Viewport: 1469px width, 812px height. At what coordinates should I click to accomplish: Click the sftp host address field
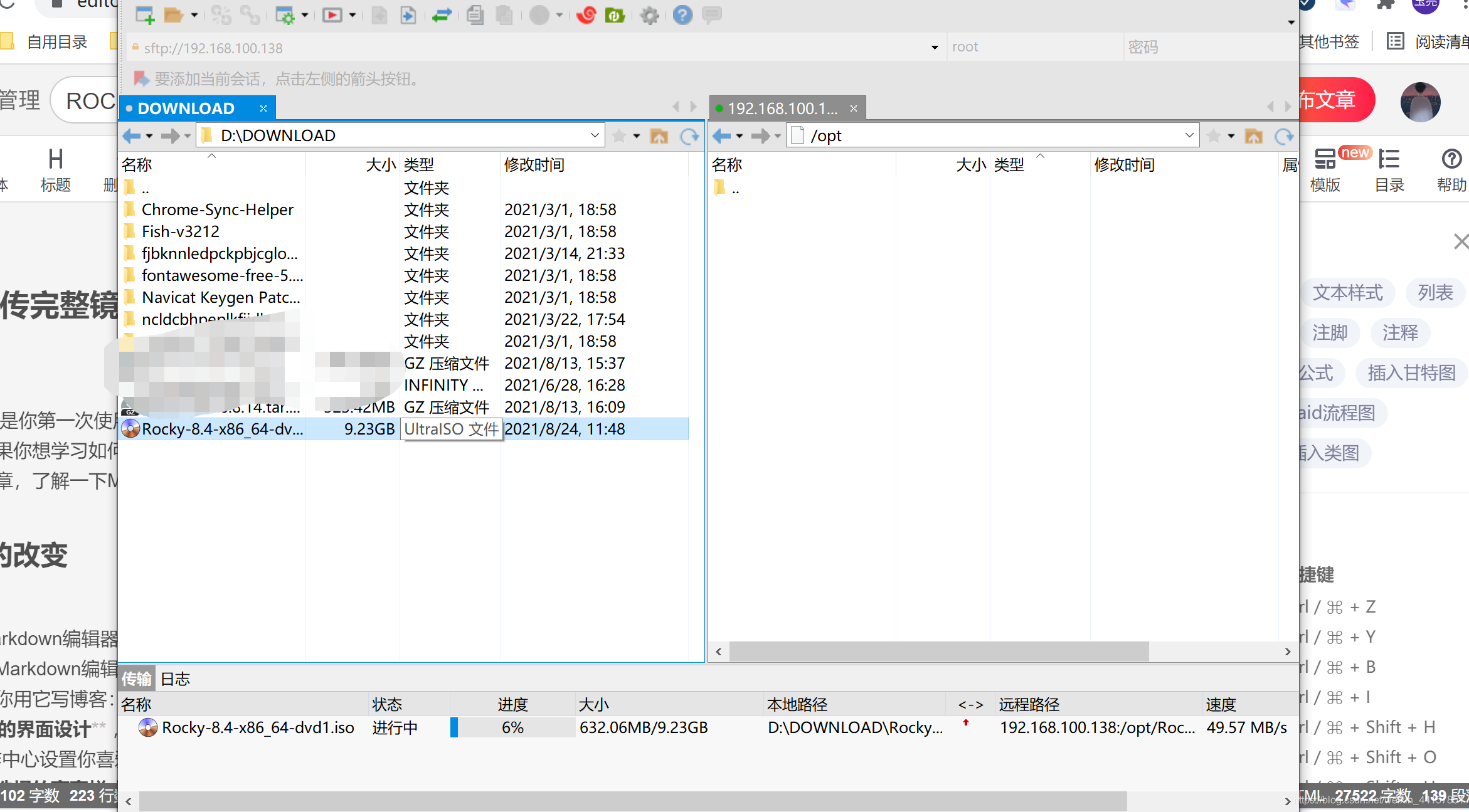[x=527, y=48]
